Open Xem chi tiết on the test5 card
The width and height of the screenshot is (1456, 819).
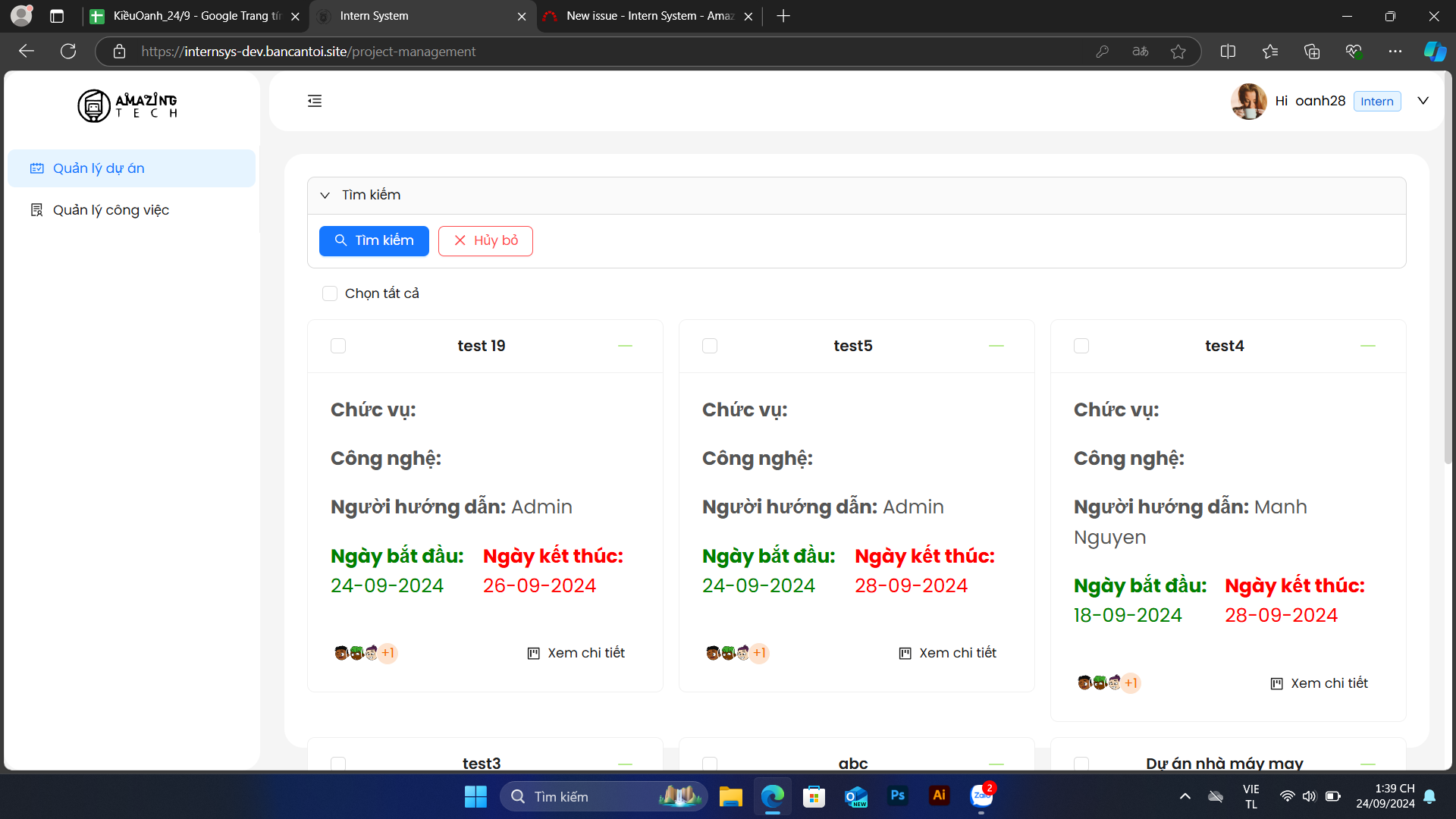click(x=947, y=653)
